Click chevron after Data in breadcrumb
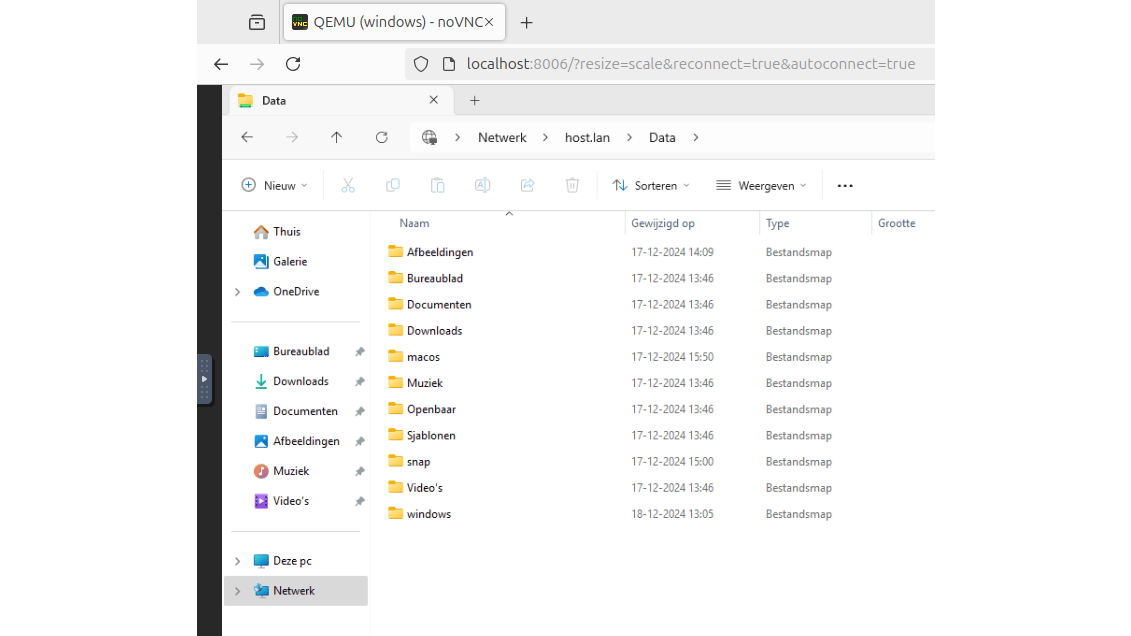This screenshot has height=636, width=1131. pyautogui.click(x=695, y=137)
